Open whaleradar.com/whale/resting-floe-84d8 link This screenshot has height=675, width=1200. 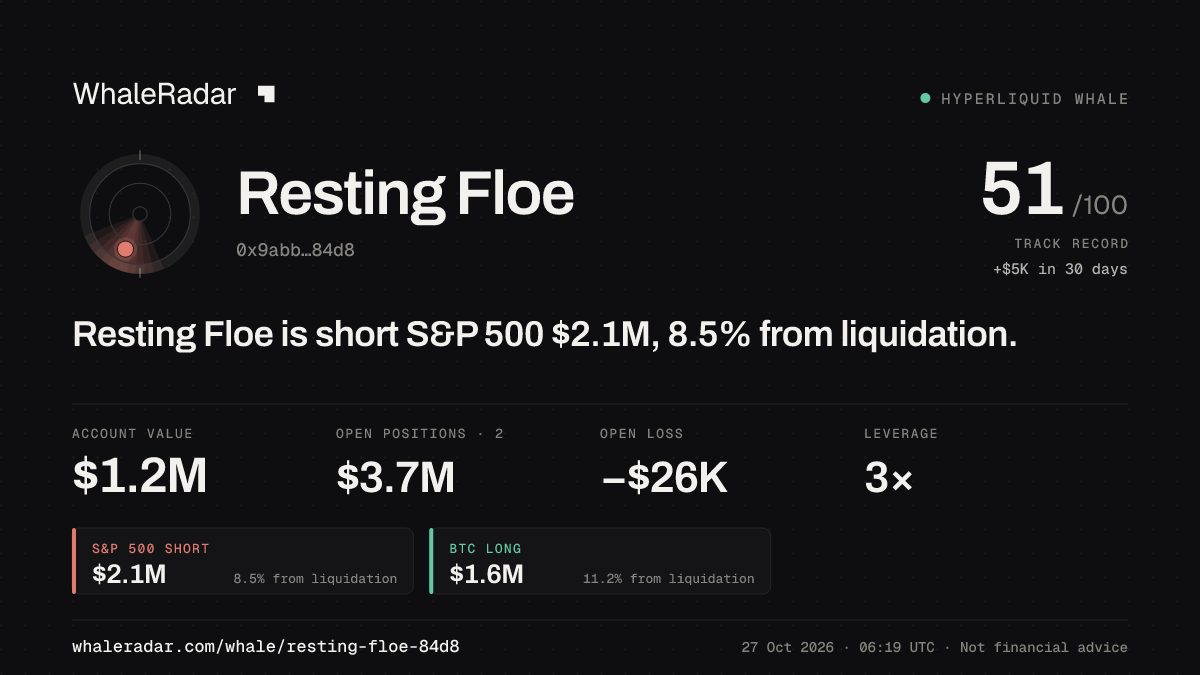(x=266, y=647)
